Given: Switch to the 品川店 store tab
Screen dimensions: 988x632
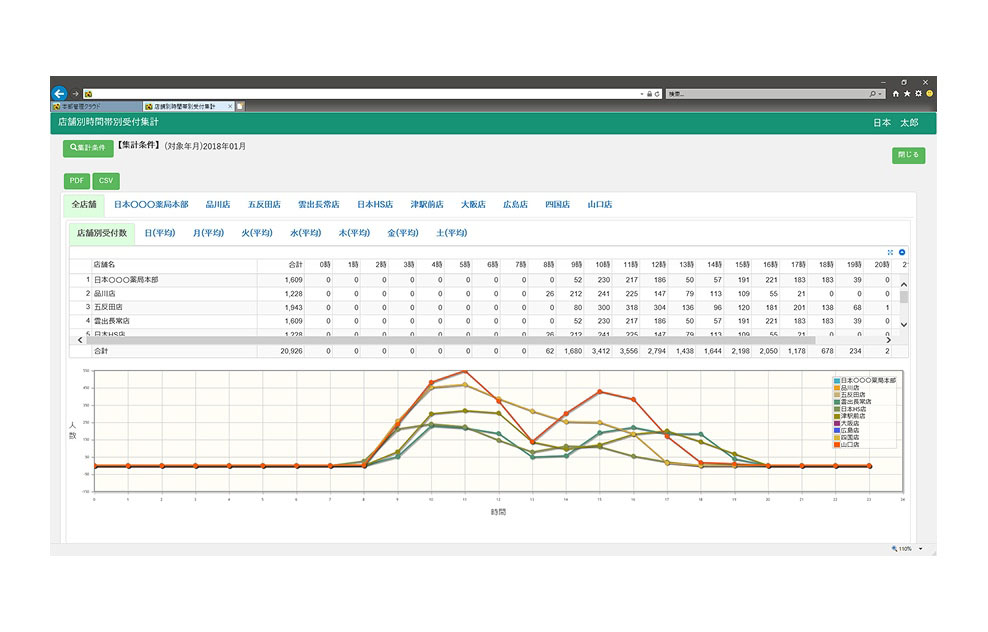Looking at the screenshot, I should tap(217, 204).
